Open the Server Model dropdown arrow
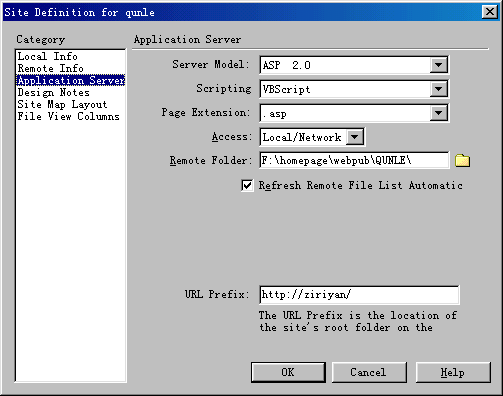 pyautogui.click(x=438, y=65)
